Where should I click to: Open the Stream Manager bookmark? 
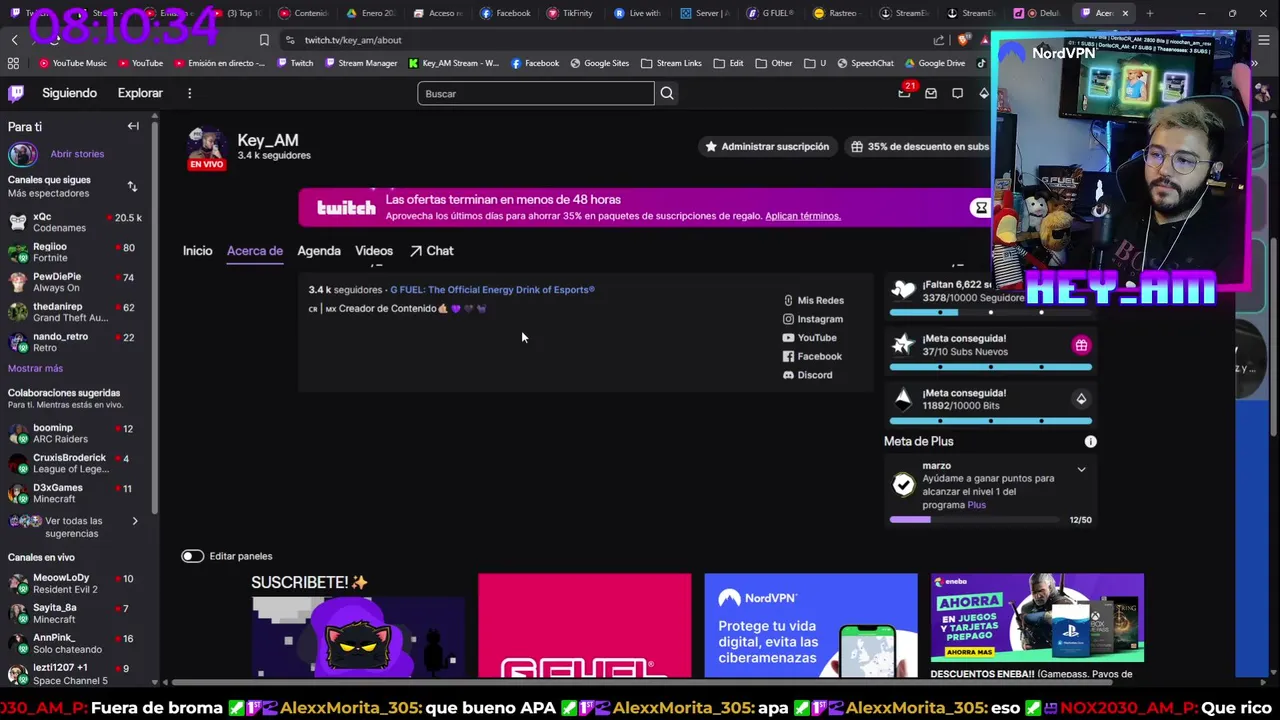[x=359, y=63]
